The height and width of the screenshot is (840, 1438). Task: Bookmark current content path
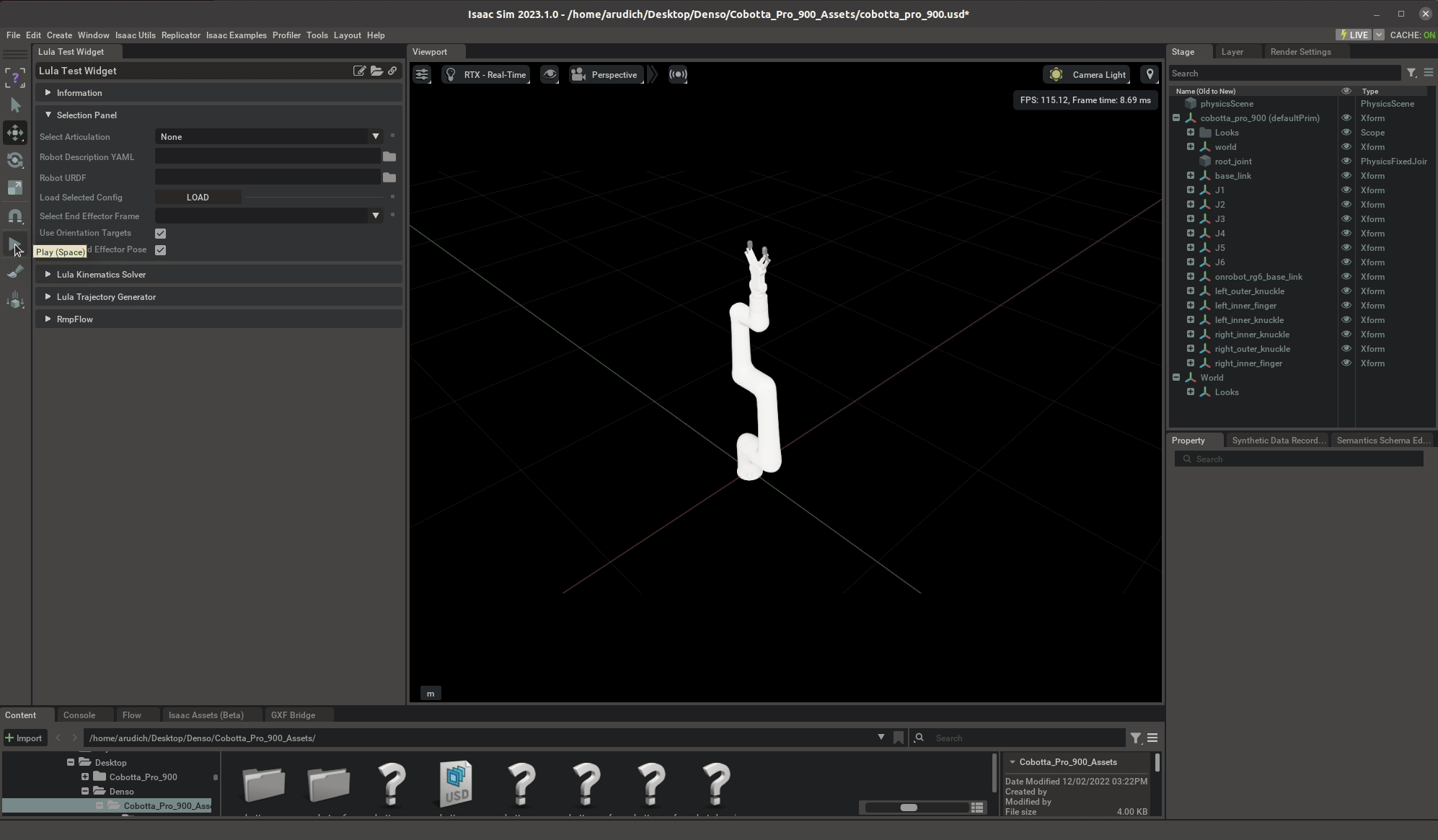tap(899, 738)
